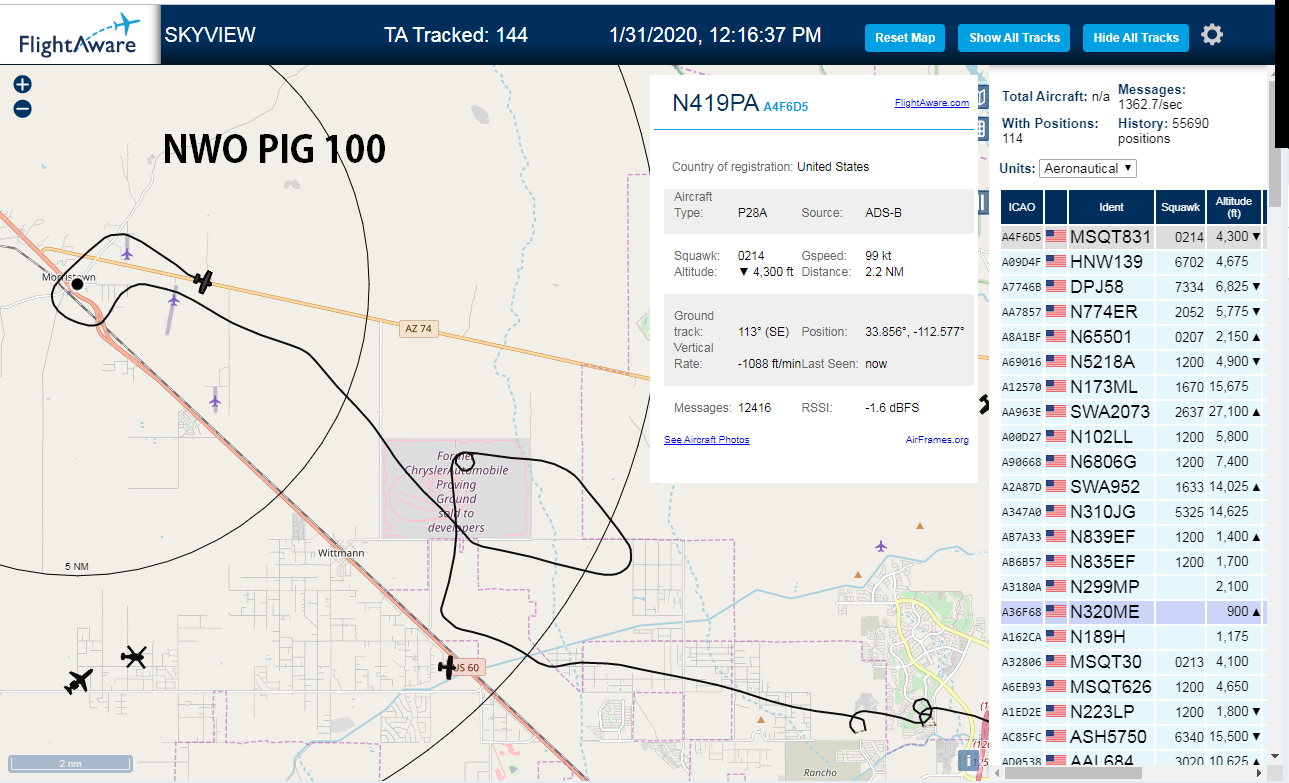Select the SWA2073 aircraft row

click(1134, 412)
